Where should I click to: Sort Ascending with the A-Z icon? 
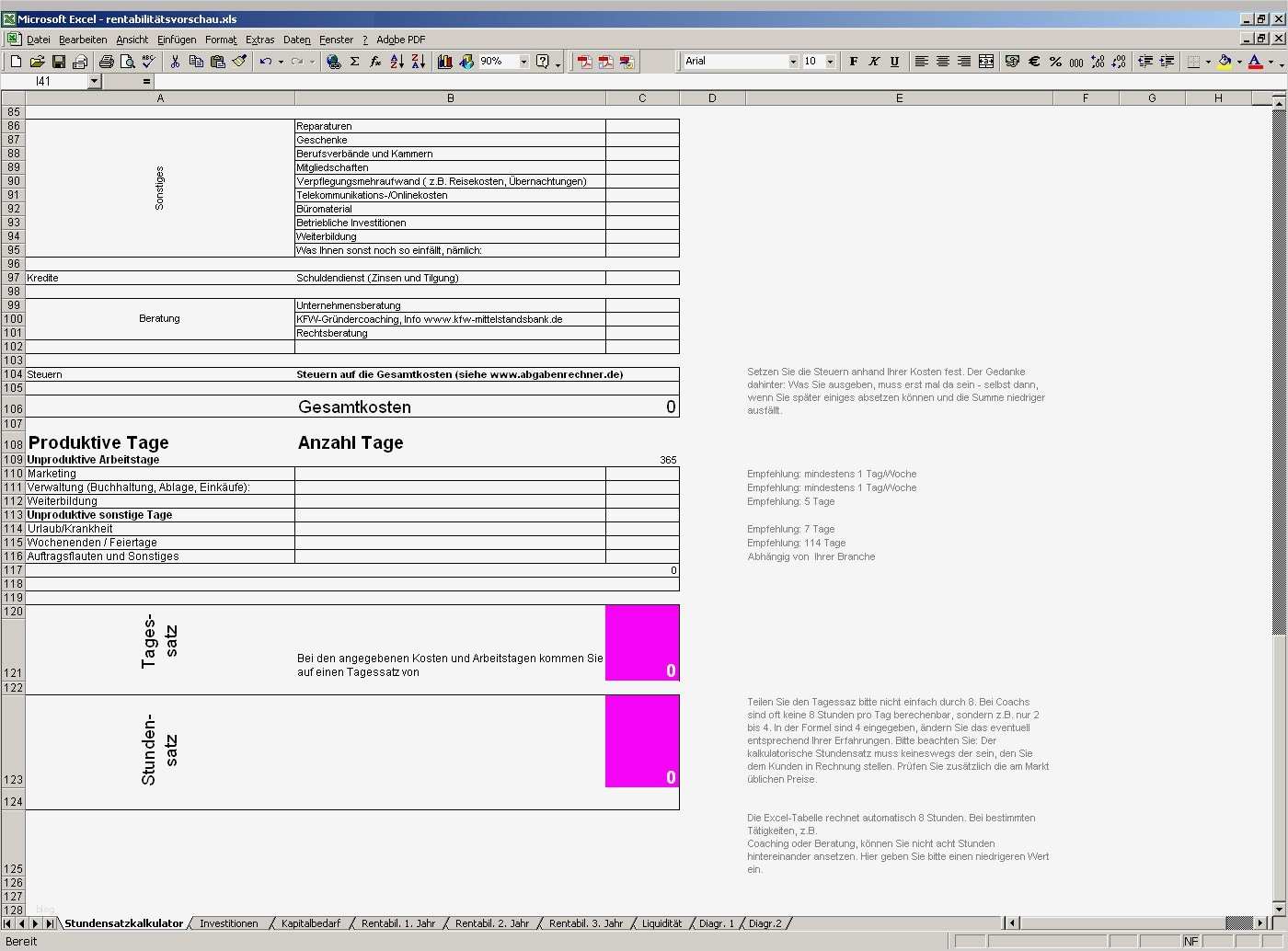click(395, 62)
